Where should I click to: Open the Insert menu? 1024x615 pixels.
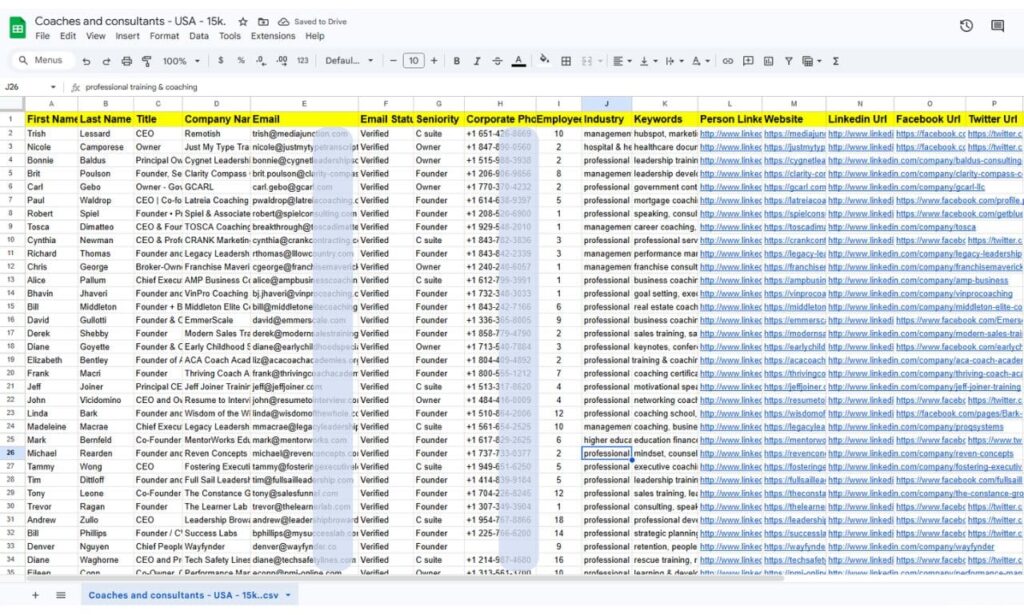127,36
